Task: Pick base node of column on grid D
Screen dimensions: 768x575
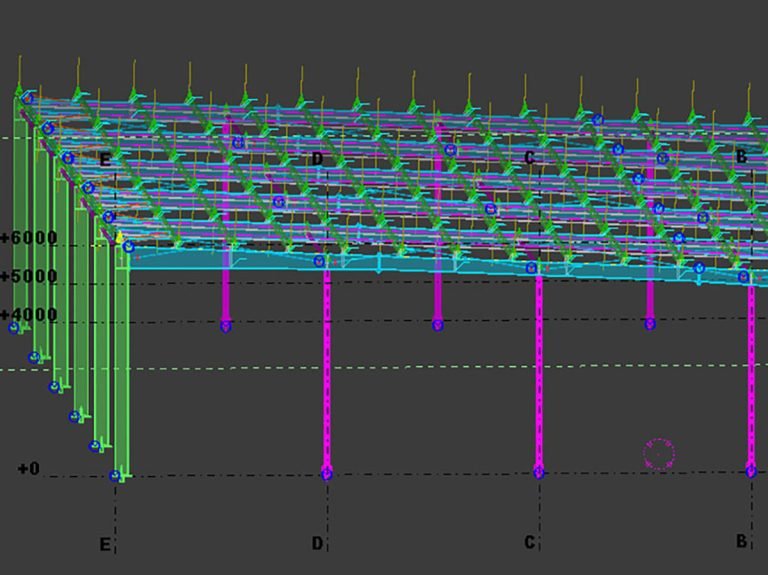Action: coord(327,474)
